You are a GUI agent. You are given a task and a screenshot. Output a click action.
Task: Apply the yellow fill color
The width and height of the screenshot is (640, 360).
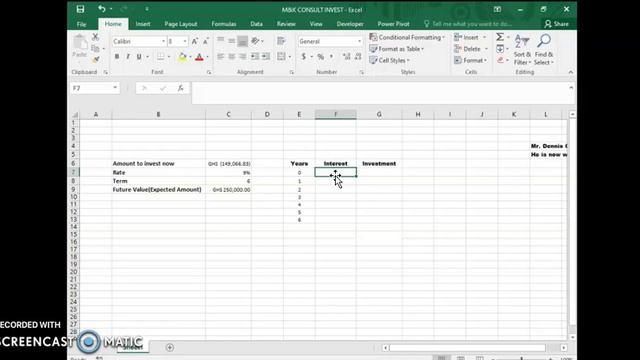182,57
